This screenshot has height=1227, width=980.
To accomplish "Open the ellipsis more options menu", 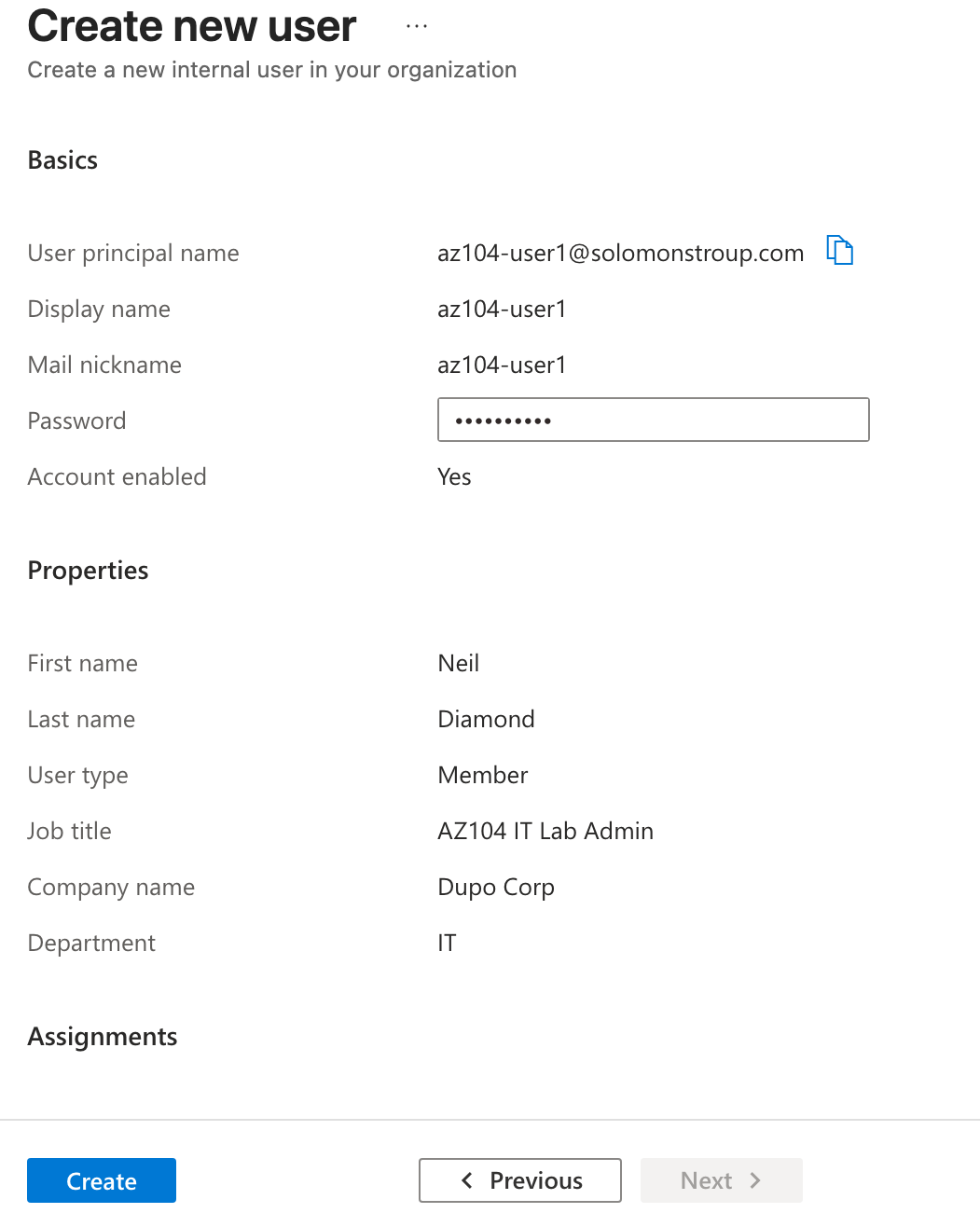I will point(417,26).
